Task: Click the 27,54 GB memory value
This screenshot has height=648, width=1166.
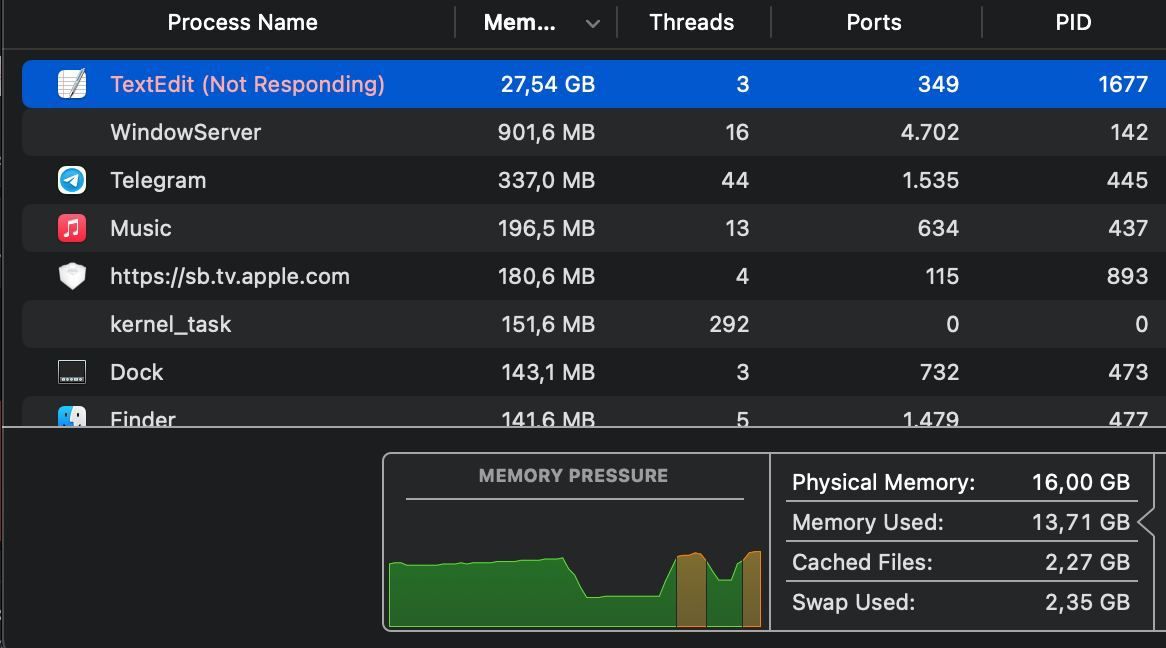Action: [548, 84]
